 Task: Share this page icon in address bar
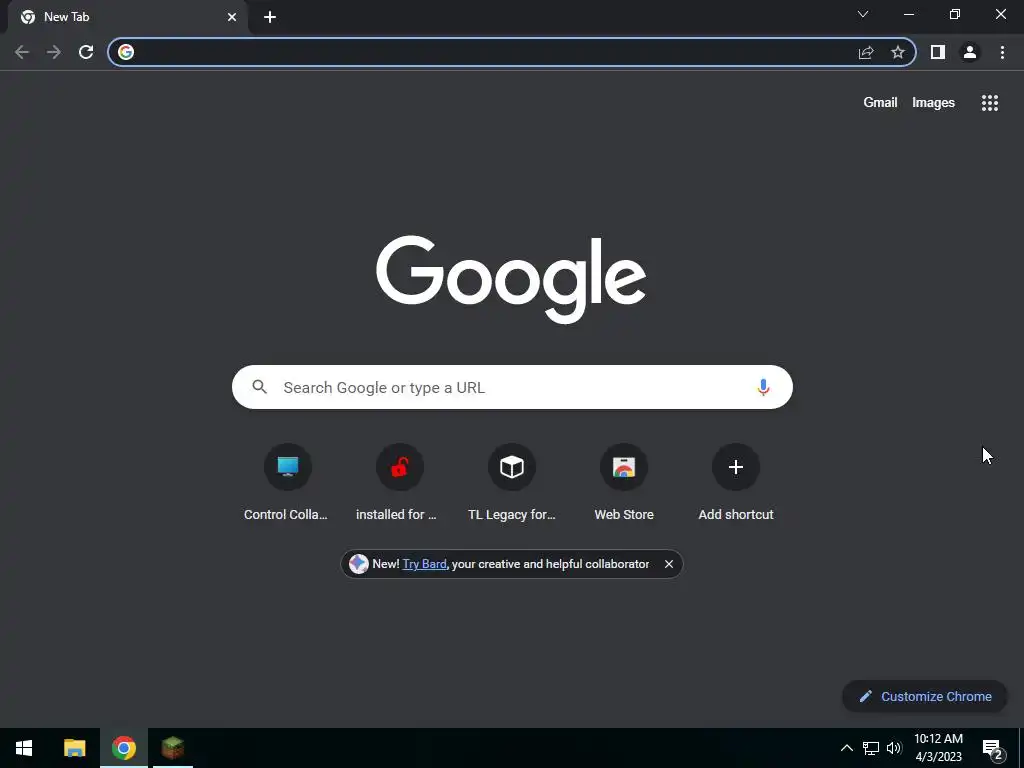(x=866, y=52)
